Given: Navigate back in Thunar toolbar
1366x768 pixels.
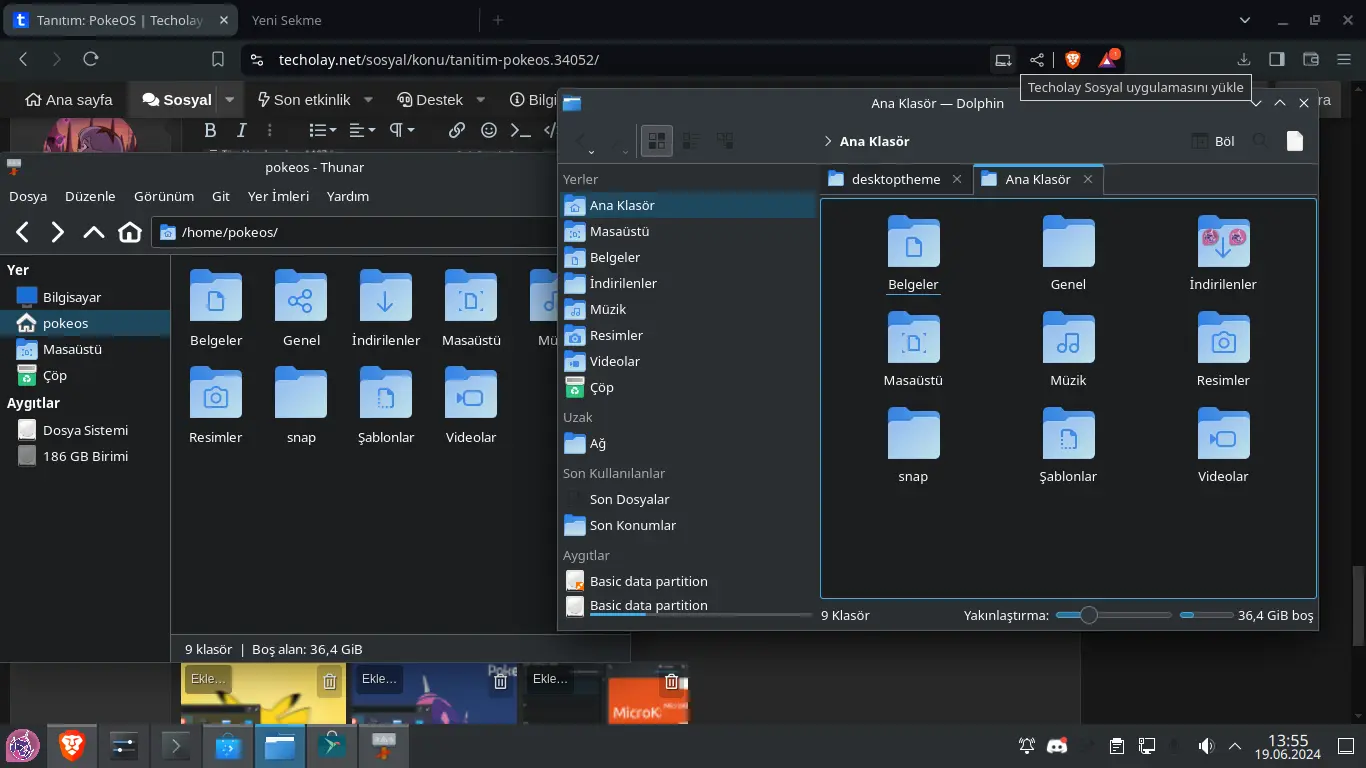Looking at the screenshot, I should tap(23, 232).
